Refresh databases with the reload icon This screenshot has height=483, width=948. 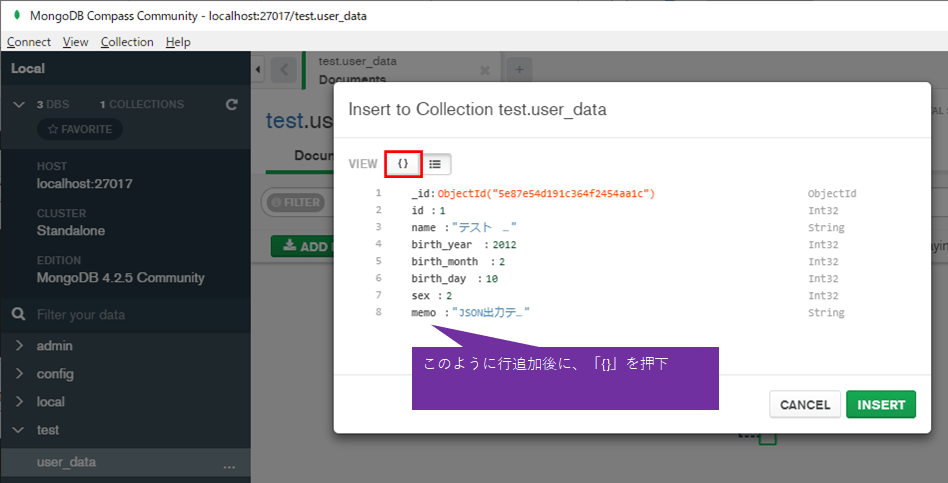[231, 105]
